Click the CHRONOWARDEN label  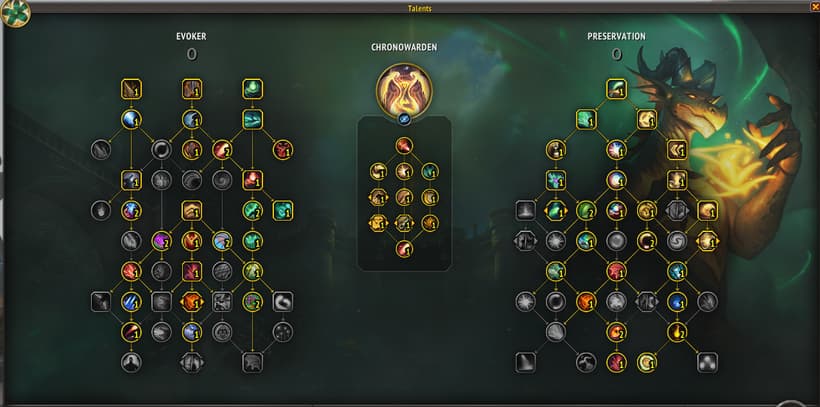click(x=404, y=48)
